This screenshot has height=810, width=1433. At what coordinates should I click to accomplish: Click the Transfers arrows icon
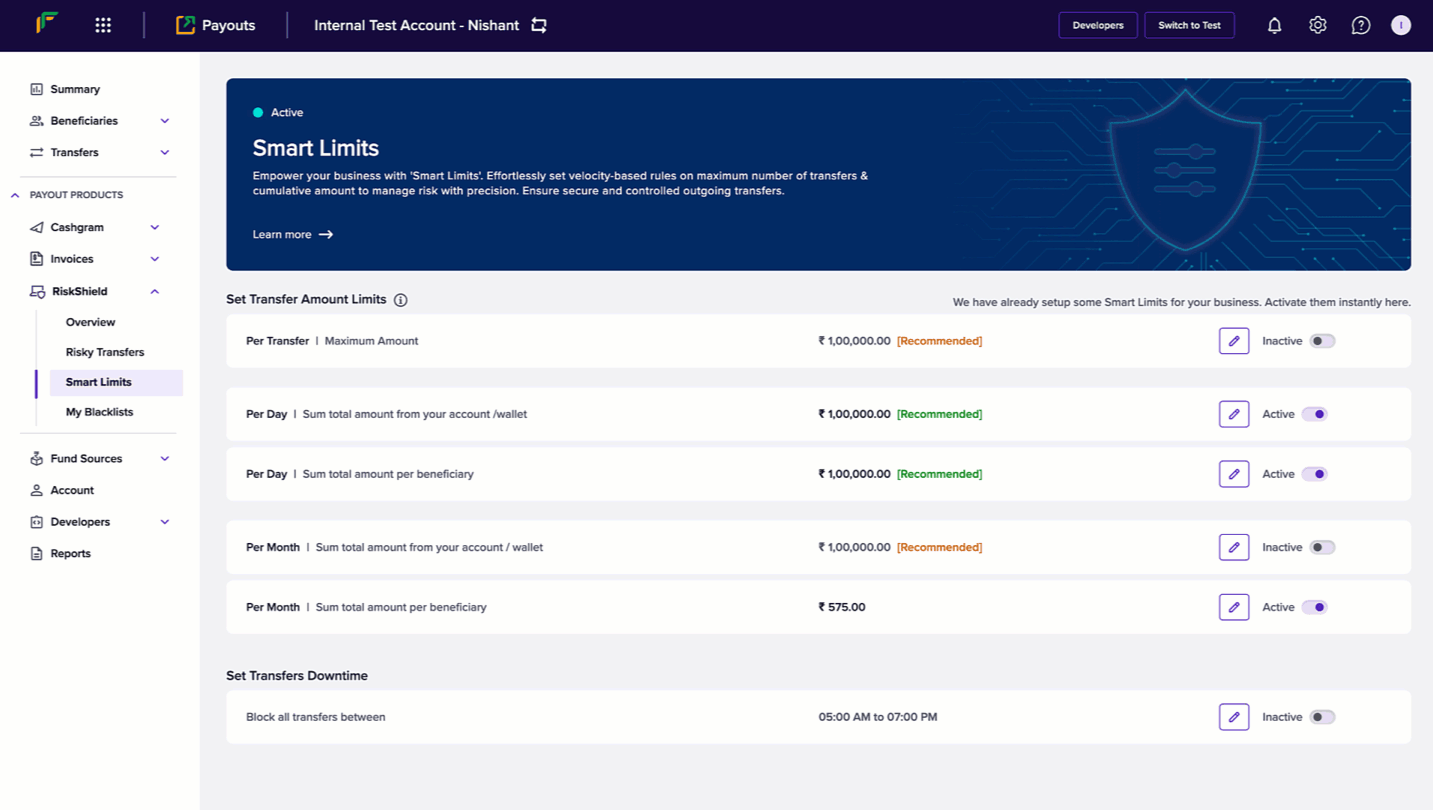37,153
